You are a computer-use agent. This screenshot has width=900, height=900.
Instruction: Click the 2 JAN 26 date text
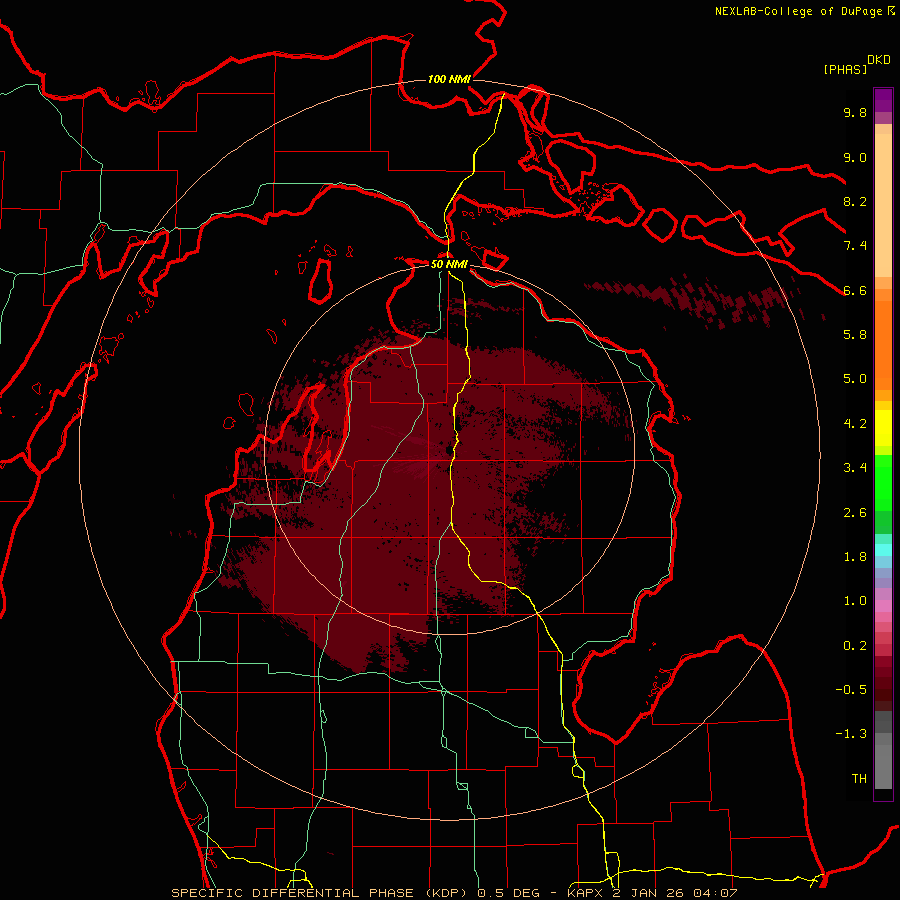(649, 893)
